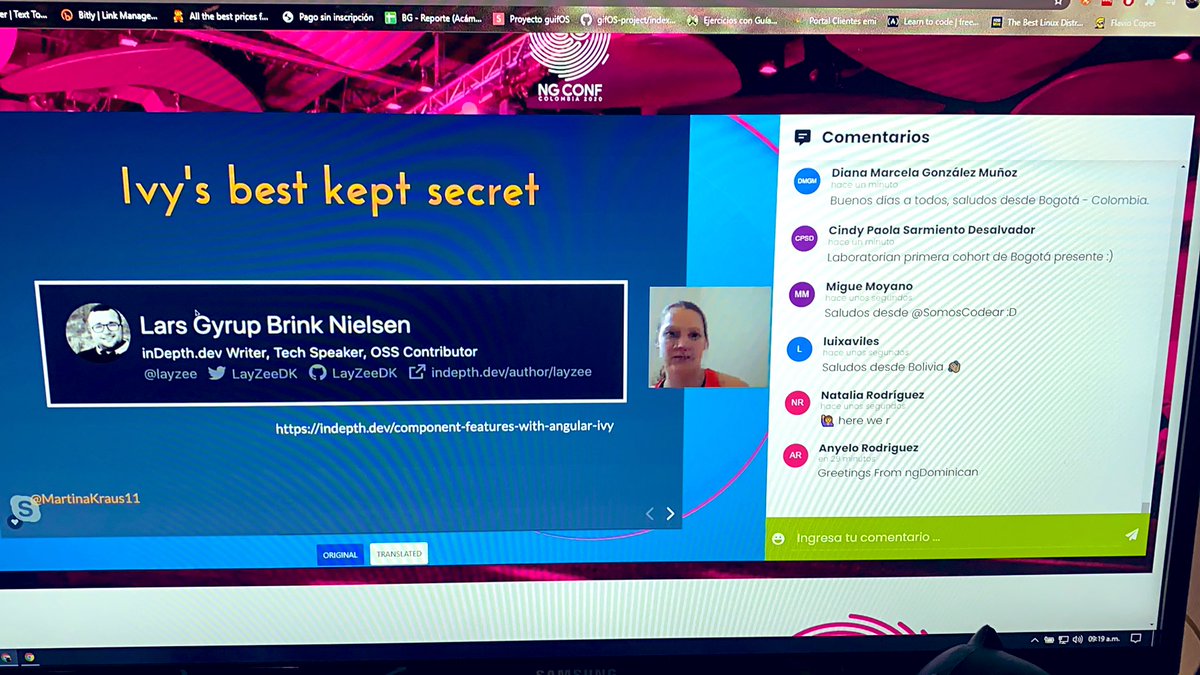
Task: Switch the stream to ORIGINAL audio
Action: pos(340,555)
